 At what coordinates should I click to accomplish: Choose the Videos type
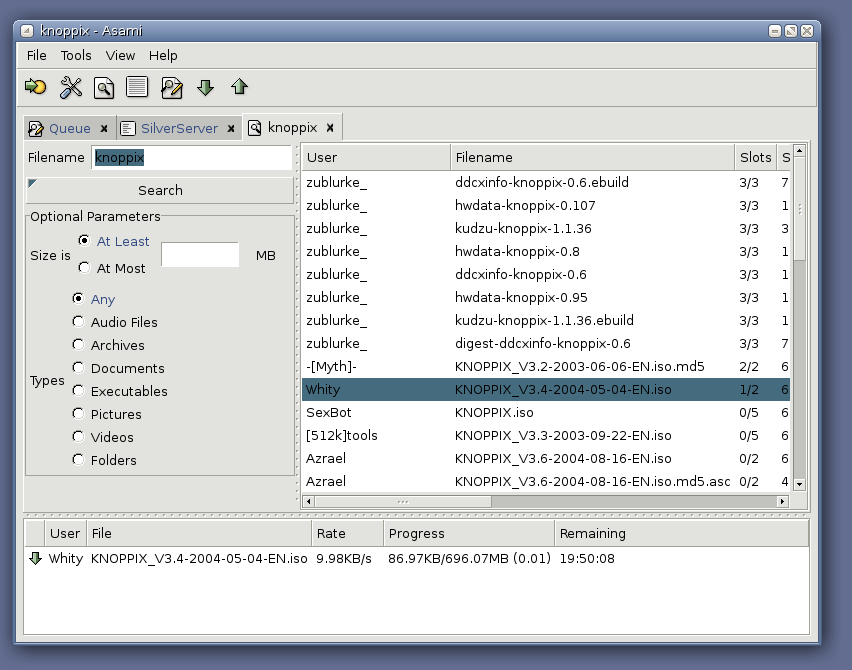tap(78, 437)
